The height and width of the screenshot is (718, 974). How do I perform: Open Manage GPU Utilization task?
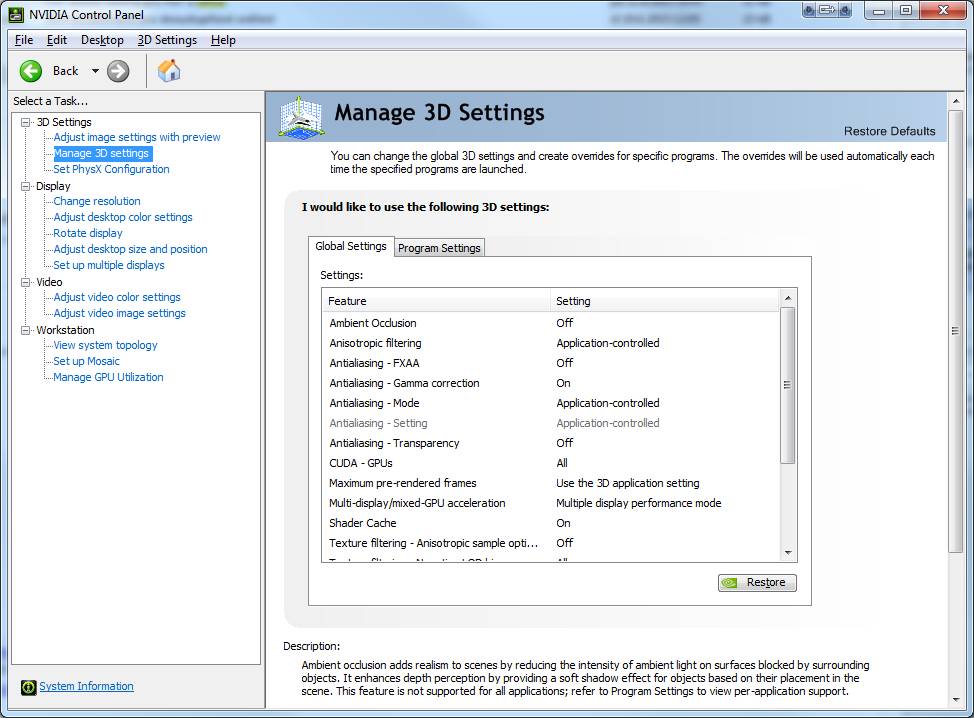click(108, 378)
